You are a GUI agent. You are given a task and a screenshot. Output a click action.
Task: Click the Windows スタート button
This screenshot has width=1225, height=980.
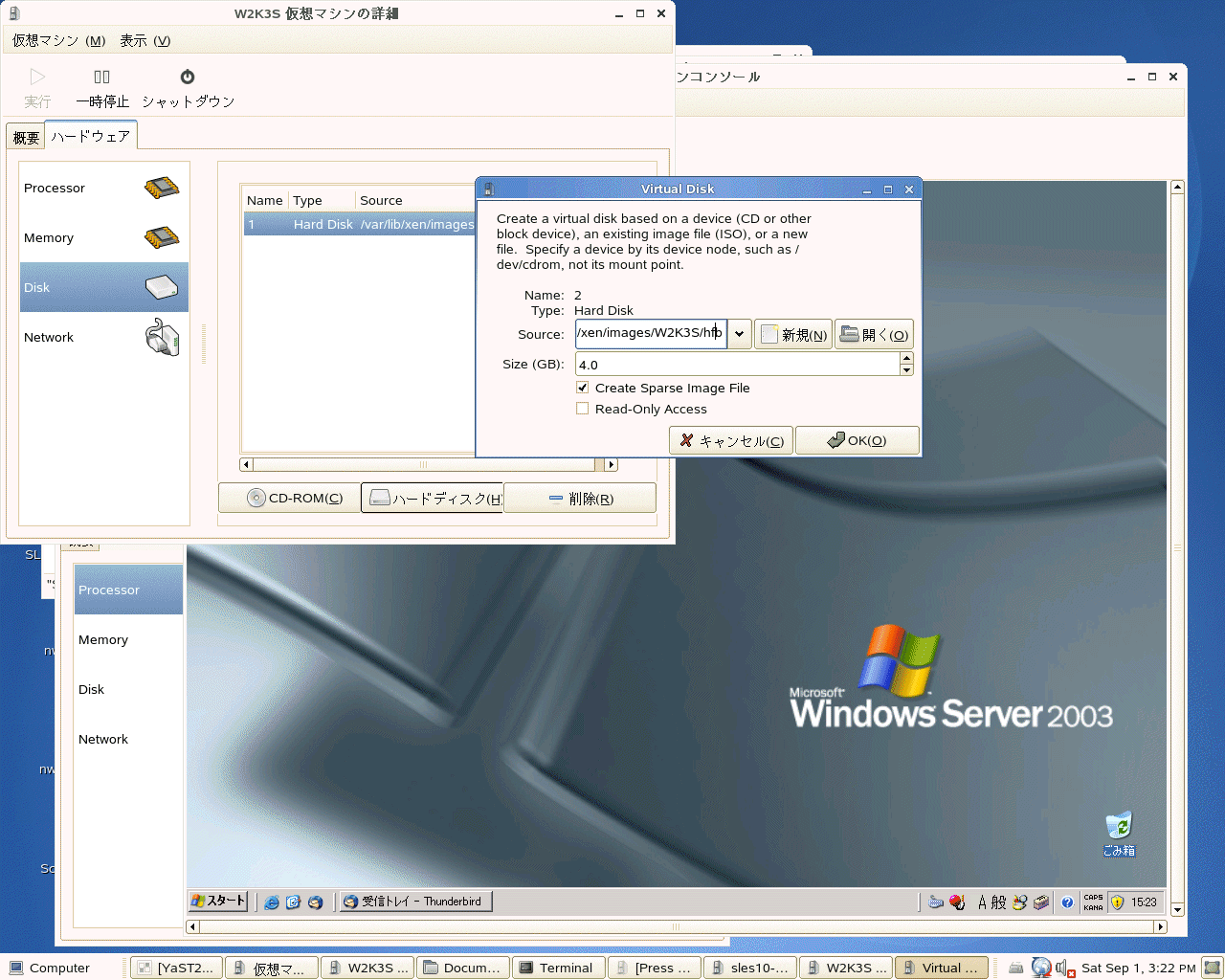pos(218,901)
